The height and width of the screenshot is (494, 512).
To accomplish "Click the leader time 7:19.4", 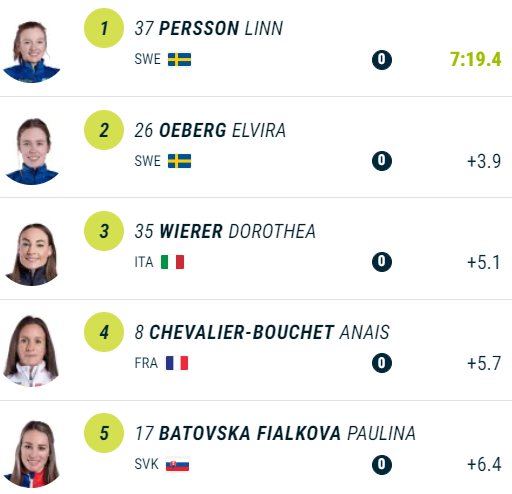I will [475, 59].
